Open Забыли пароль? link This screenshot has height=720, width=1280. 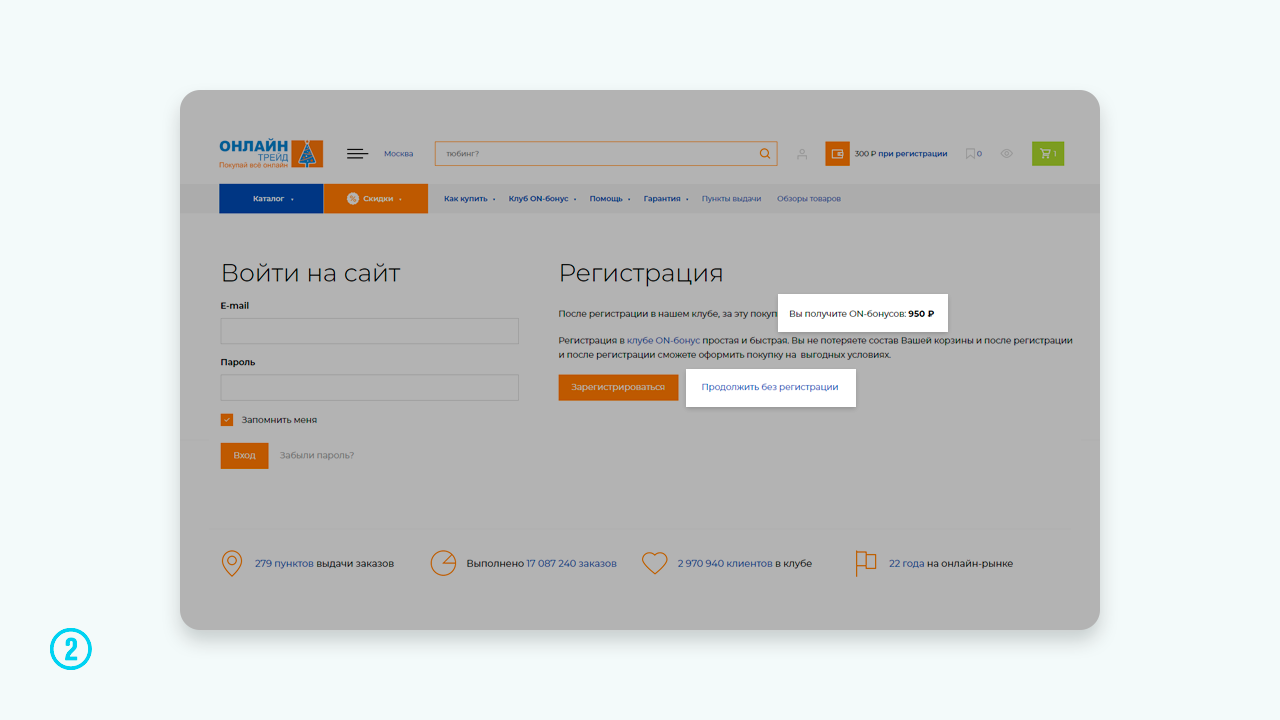(316, 455)
